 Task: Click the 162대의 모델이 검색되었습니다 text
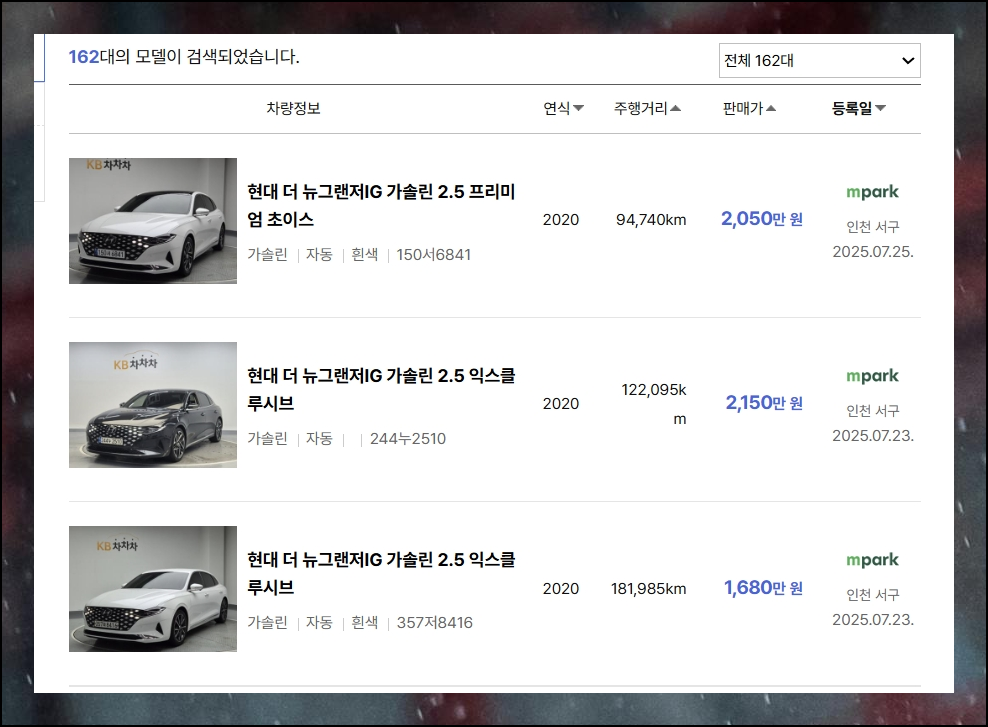point(184,57)
